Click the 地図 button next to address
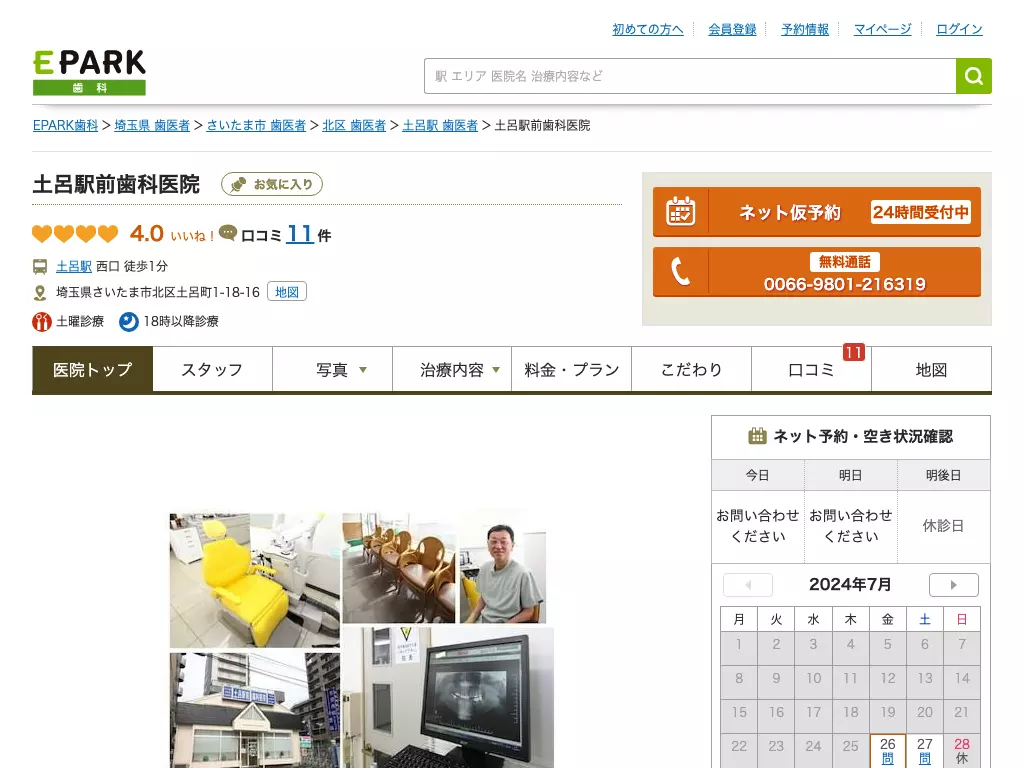This screenshot has height=768, width=1024. pos(287,292)
